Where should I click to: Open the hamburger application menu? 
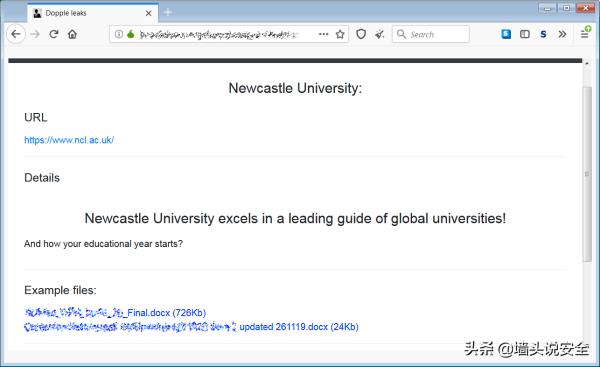(x=585, y=34)
